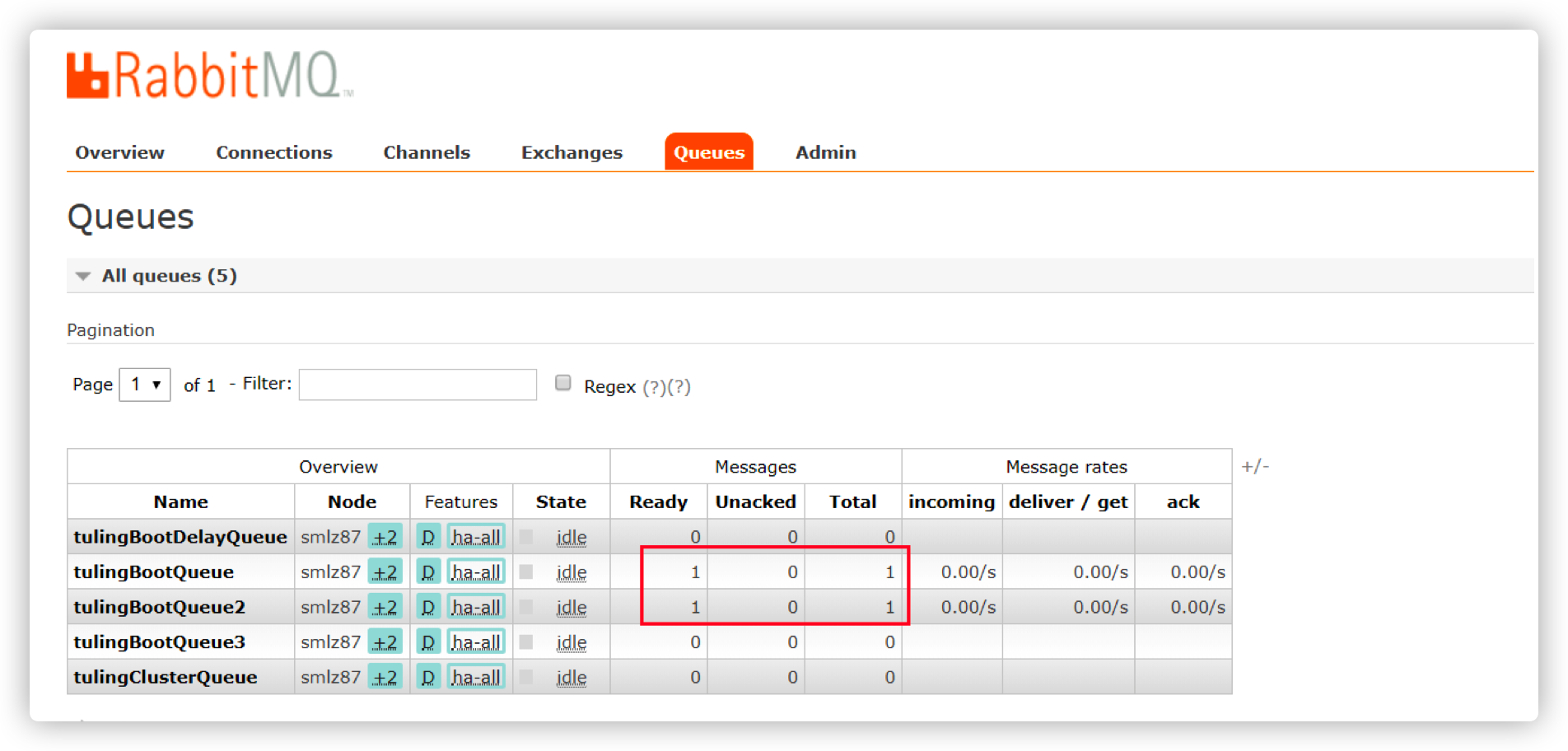Click the queue Filter input field

418,385
